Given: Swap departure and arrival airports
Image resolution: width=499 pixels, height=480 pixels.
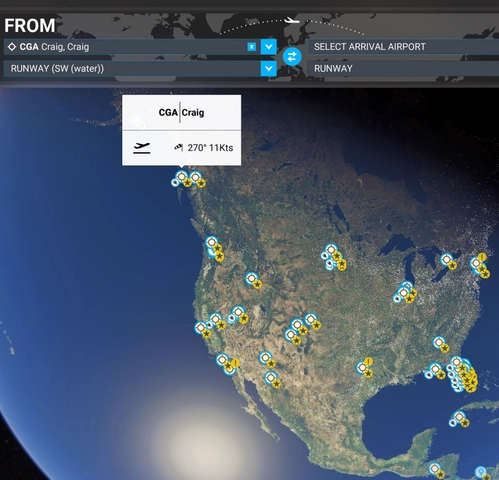Looking at the screenshot, I should [x=292, y=57].
